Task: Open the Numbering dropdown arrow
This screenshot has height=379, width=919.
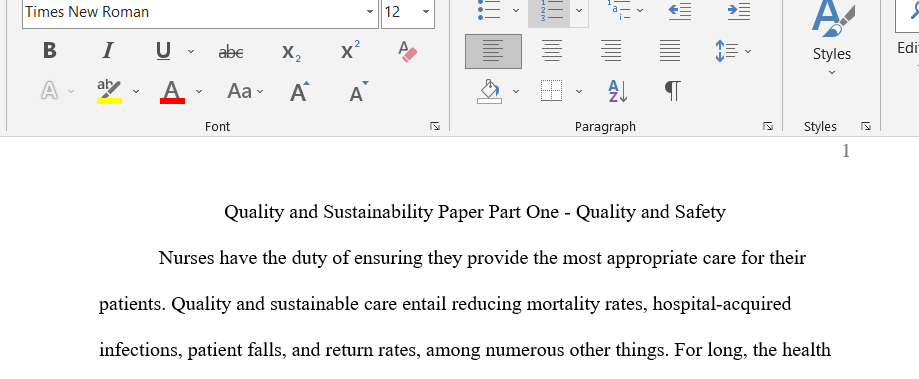Action: pyautogui.click(x=579, y=11)
